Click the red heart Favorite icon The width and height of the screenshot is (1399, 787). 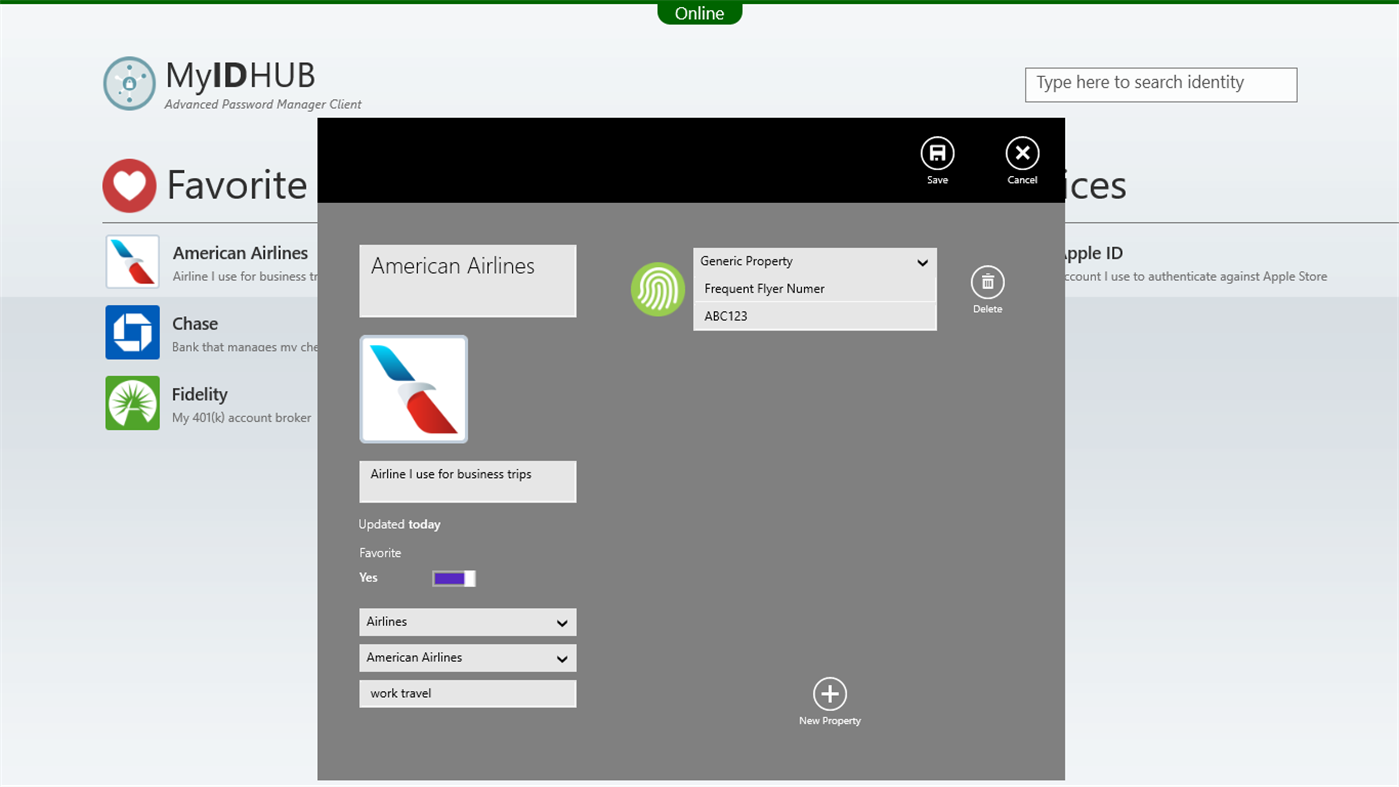(x=129, y=185)
